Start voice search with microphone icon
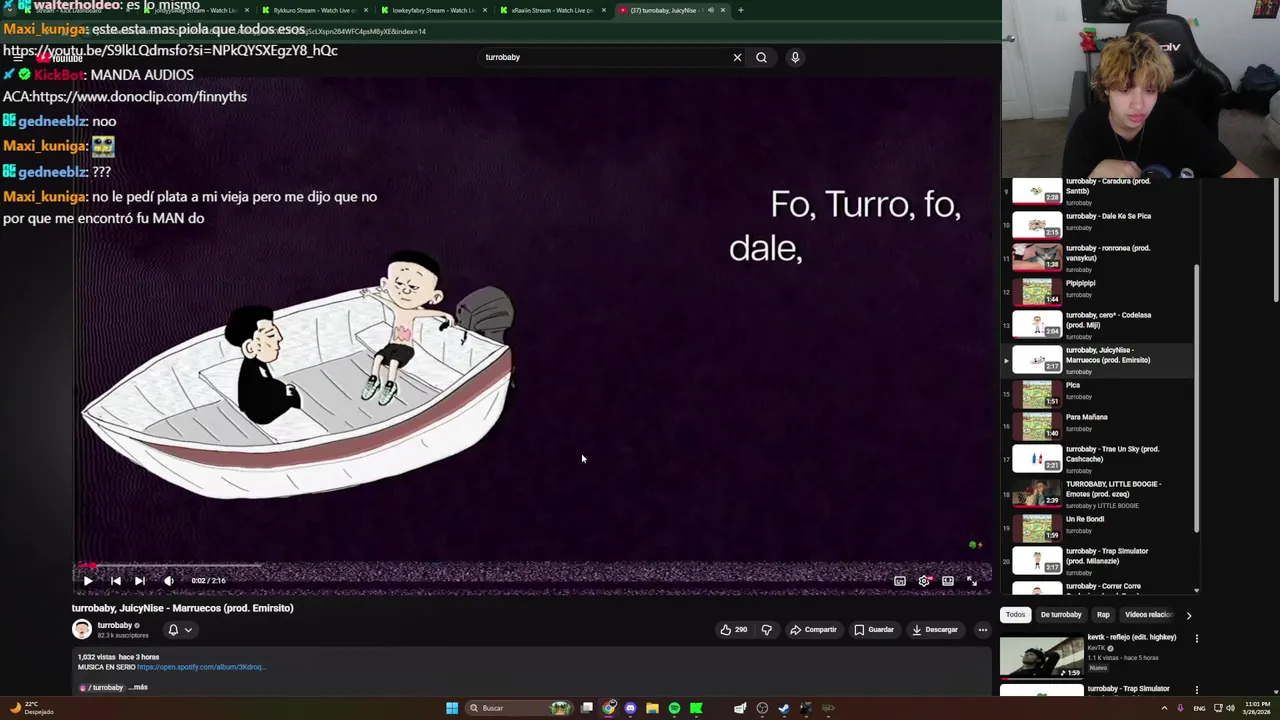 (x=795, y=57)
